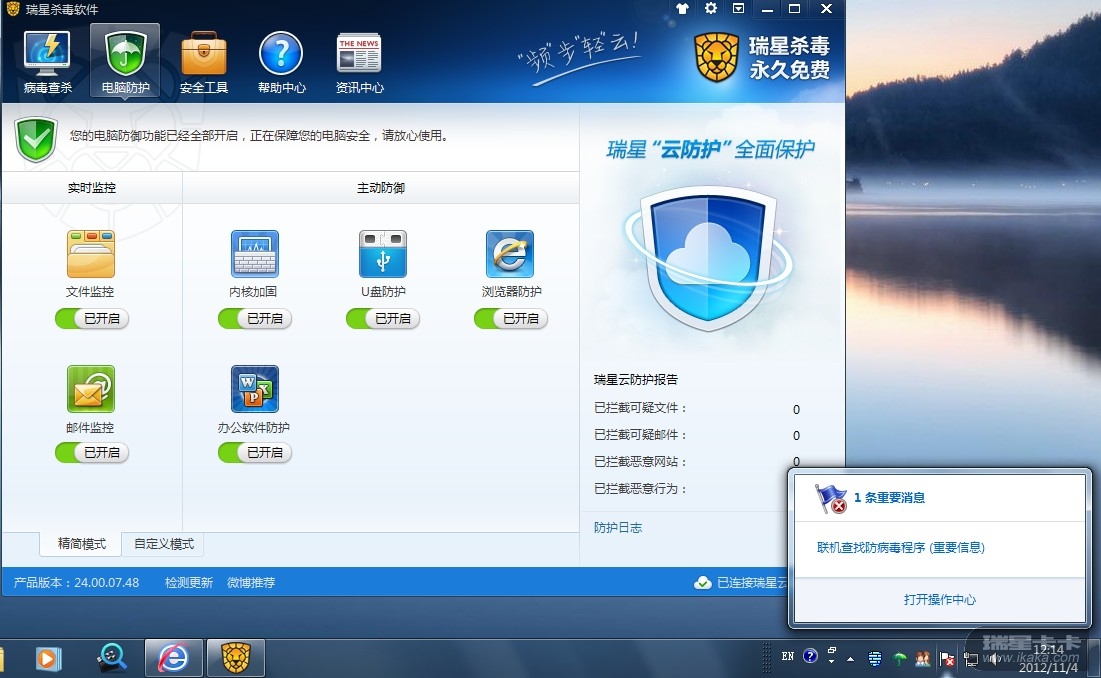Show hidden tray icons arrow
Viewport: 1101px width, 678px height.
click(850, 659)
